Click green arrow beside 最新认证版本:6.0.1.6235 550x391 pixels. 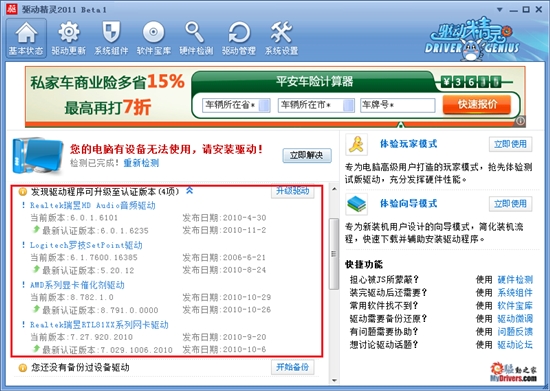pos(36,230)
